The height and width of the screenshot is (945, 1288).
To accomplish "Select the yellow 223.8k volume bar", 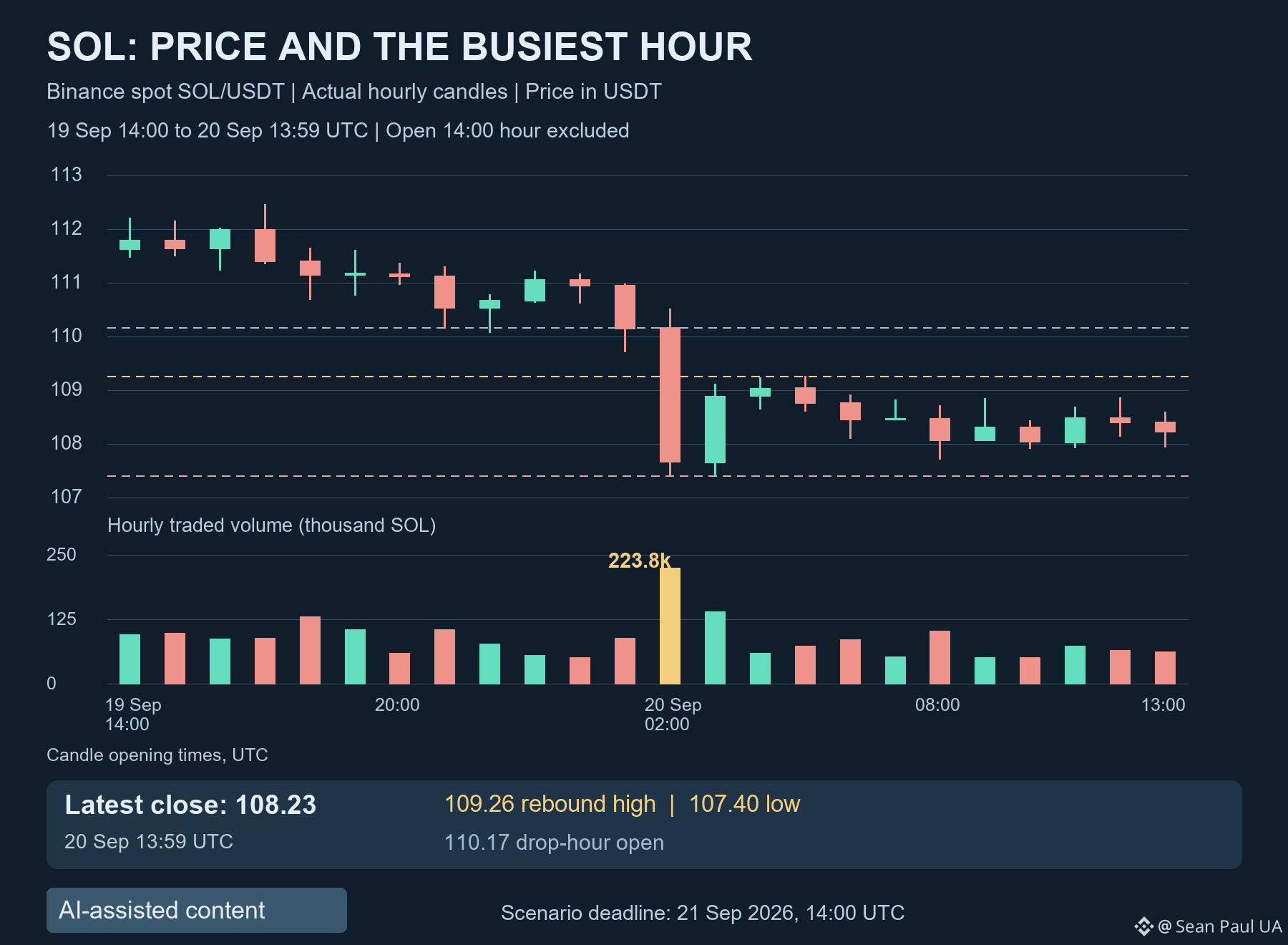I will 670,626.
